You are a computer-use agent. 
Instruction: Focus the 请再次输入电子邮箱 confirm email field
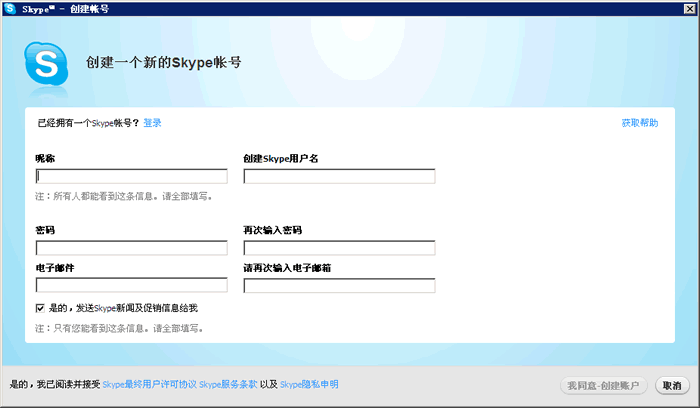pos(339,285)
